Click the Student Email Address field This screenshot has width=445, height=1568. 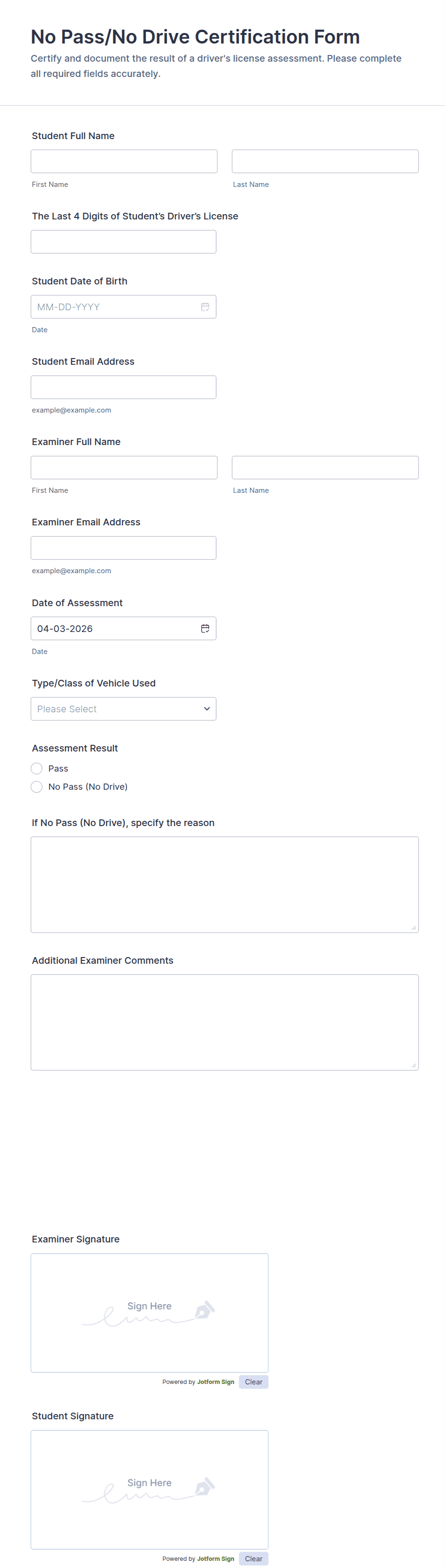(x=123, y=387)
